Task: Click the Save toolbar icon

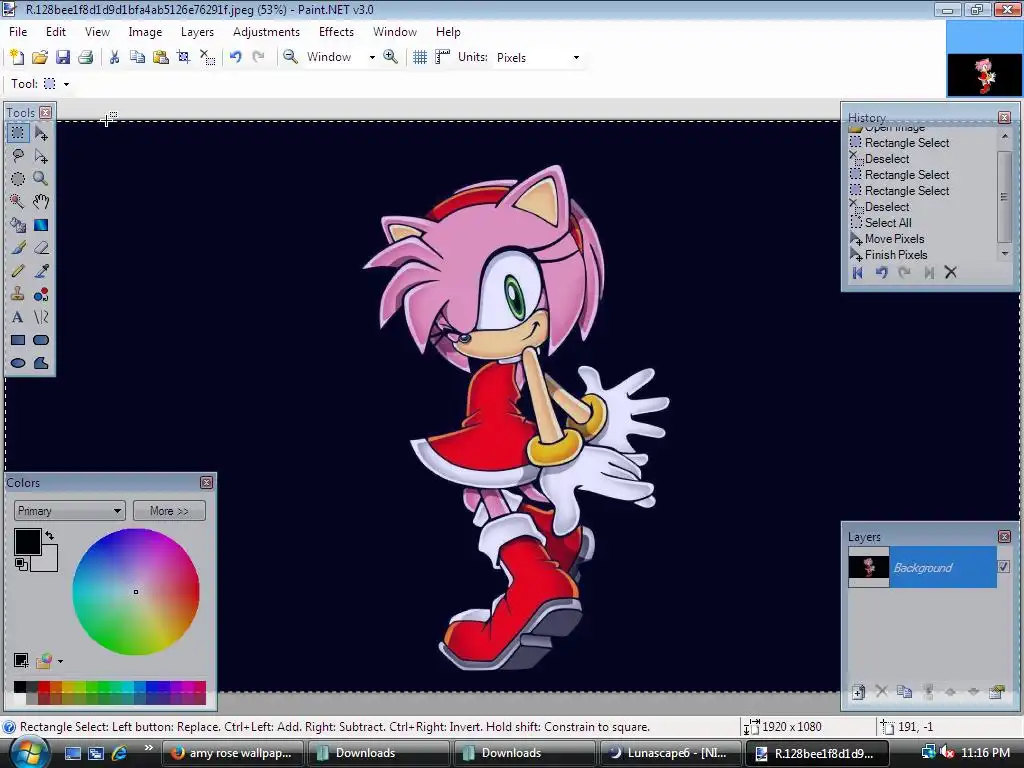Action: 63,57
